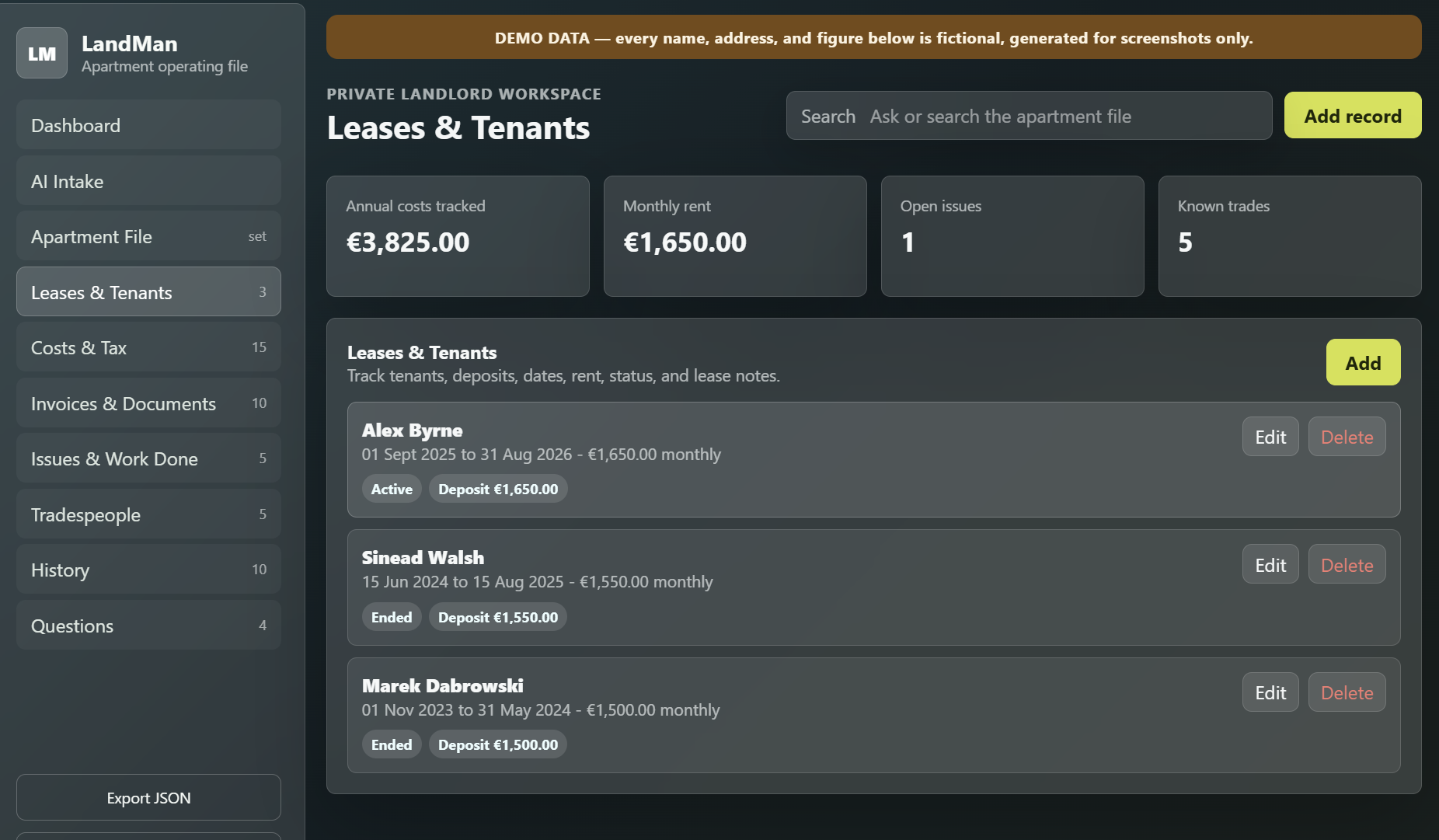Click the Alex Byrne tenant name
Image resolution: width=1439 pixels, height=840 pixels.
412,430
